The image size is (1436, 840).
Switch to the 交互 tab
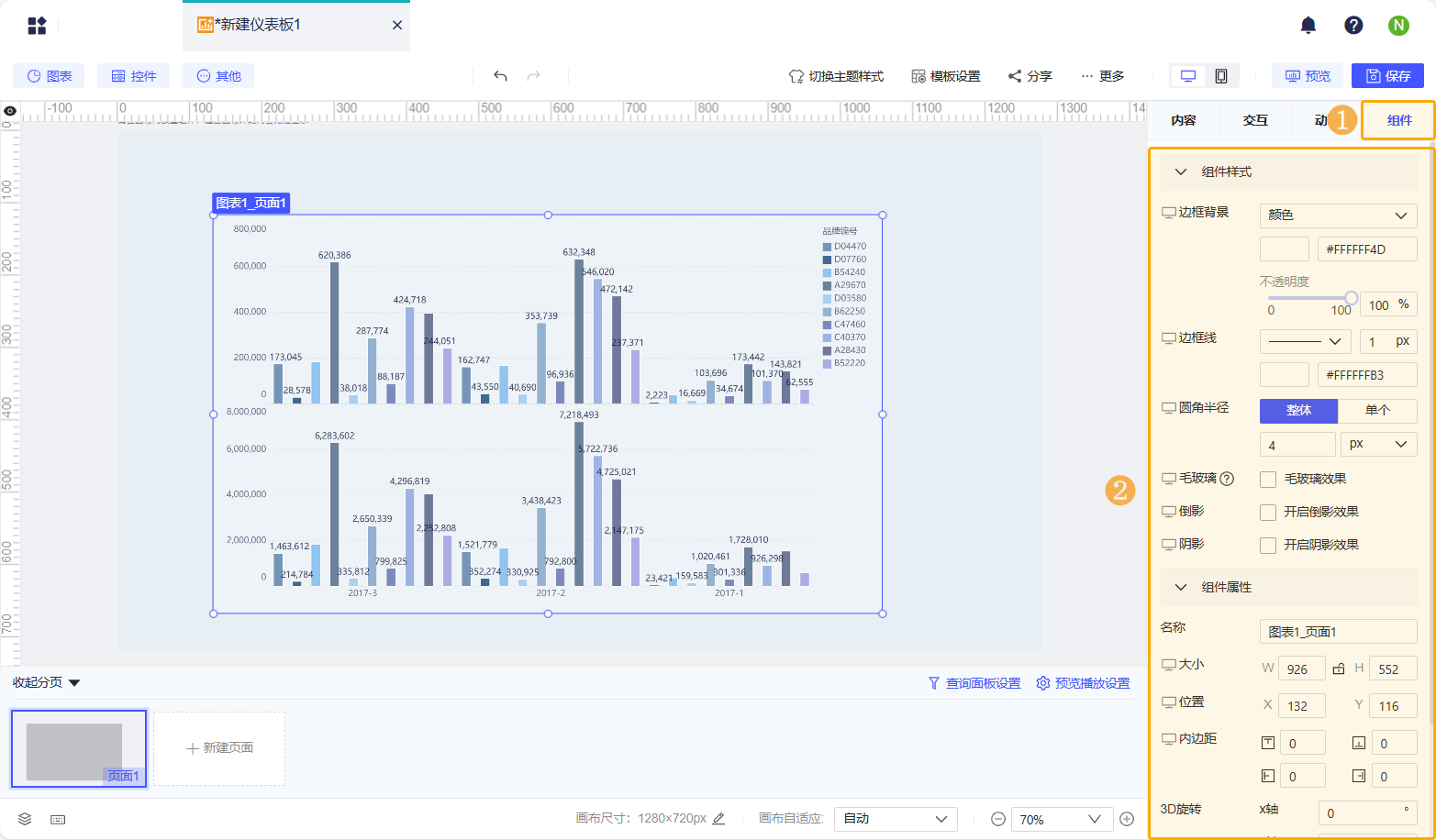coord(1255,120)
